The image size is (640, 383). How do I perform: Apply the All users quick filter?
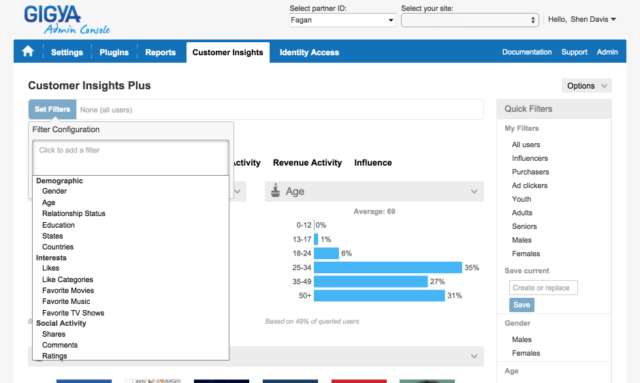pyautogui.click(x=526, y=145)
